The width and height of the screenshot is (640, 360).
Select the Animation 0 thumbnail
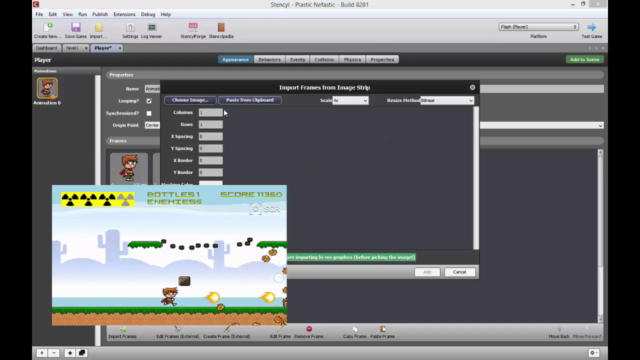(x=47, y=89)
